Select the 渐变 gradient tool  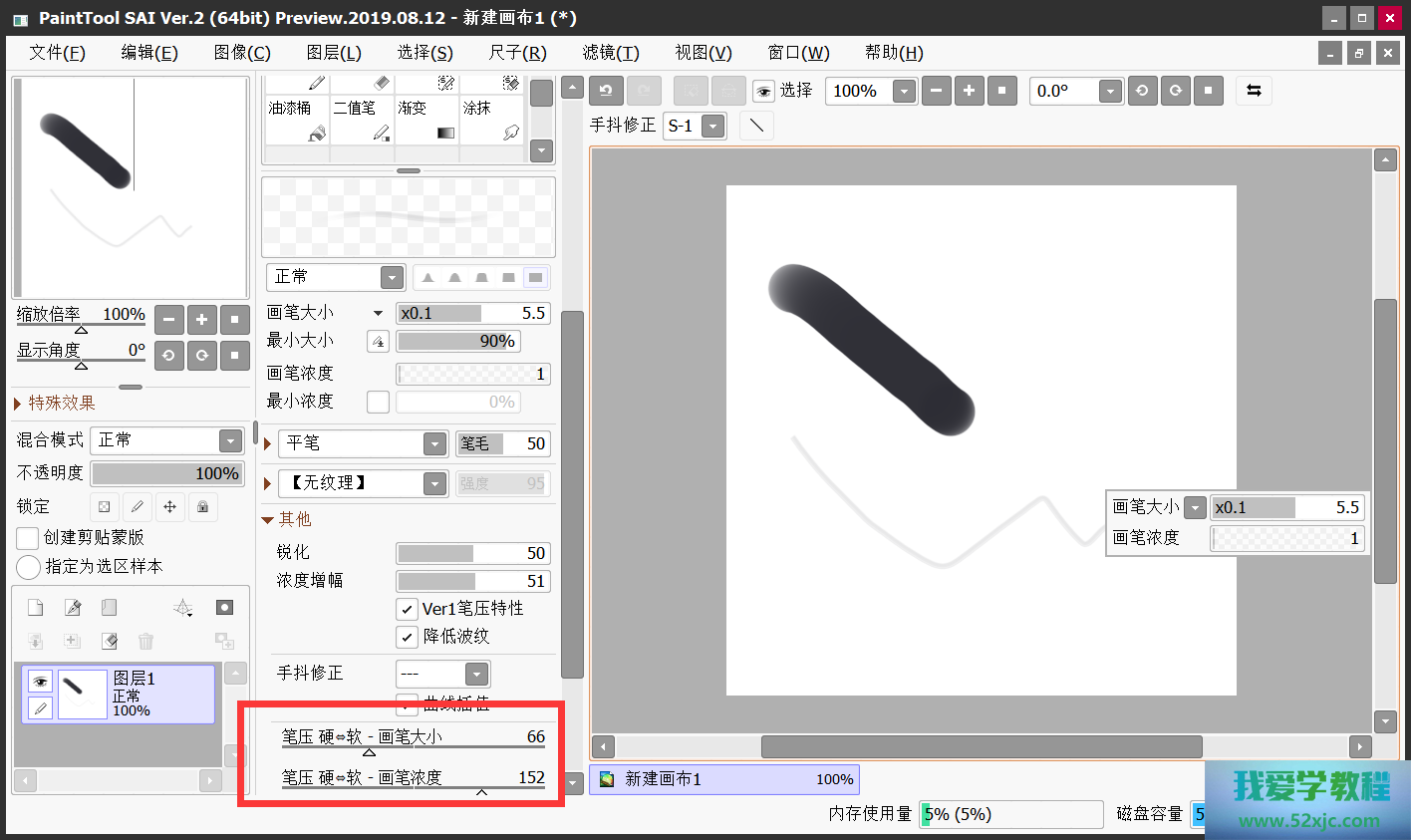(x=426, y=119)
